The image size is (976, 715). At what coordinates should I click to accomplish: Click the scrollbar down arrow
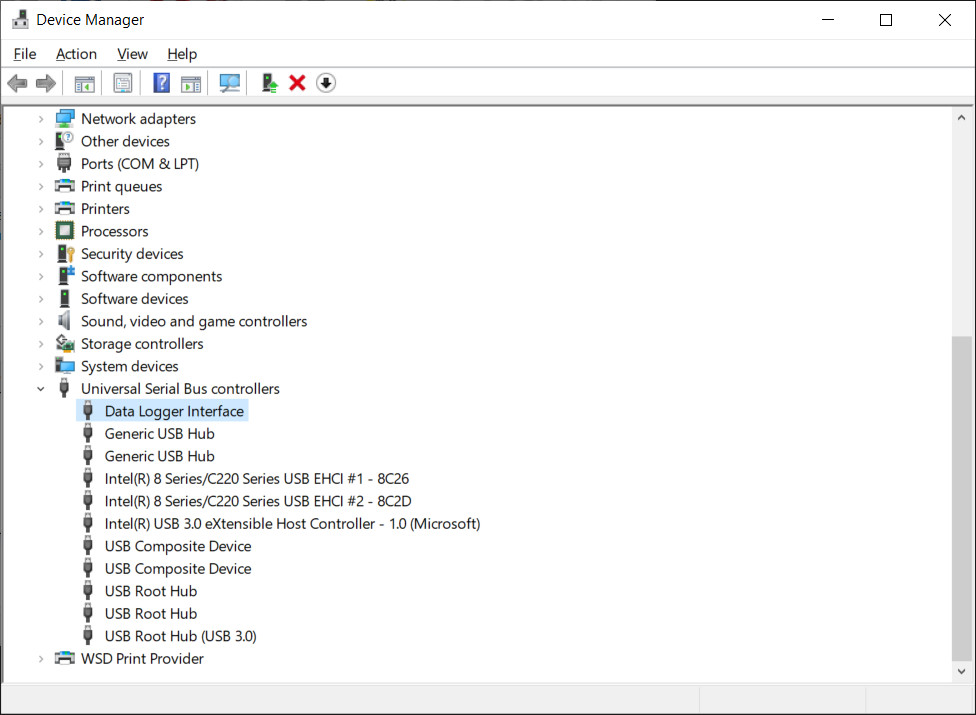point(962,671)
